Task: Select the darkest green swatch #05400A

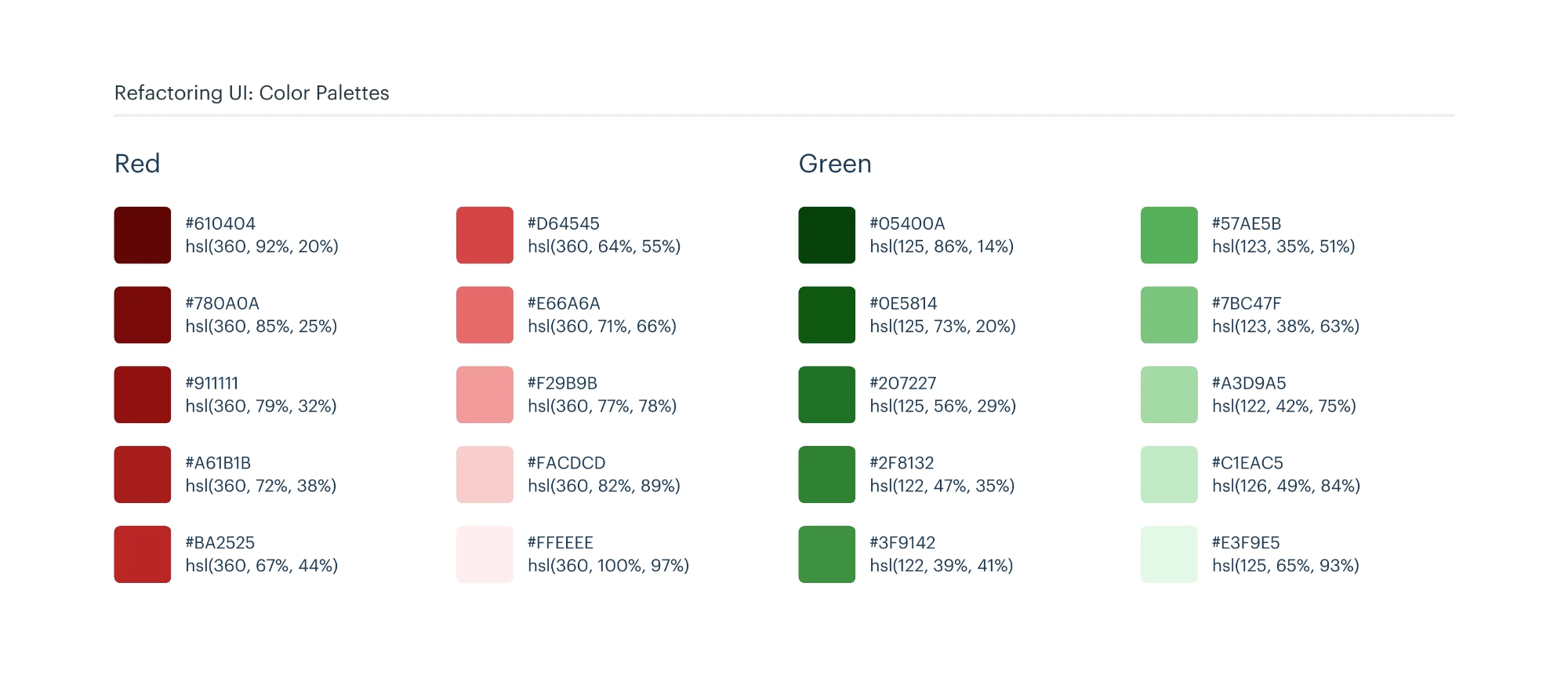Action: coord(827,235)
